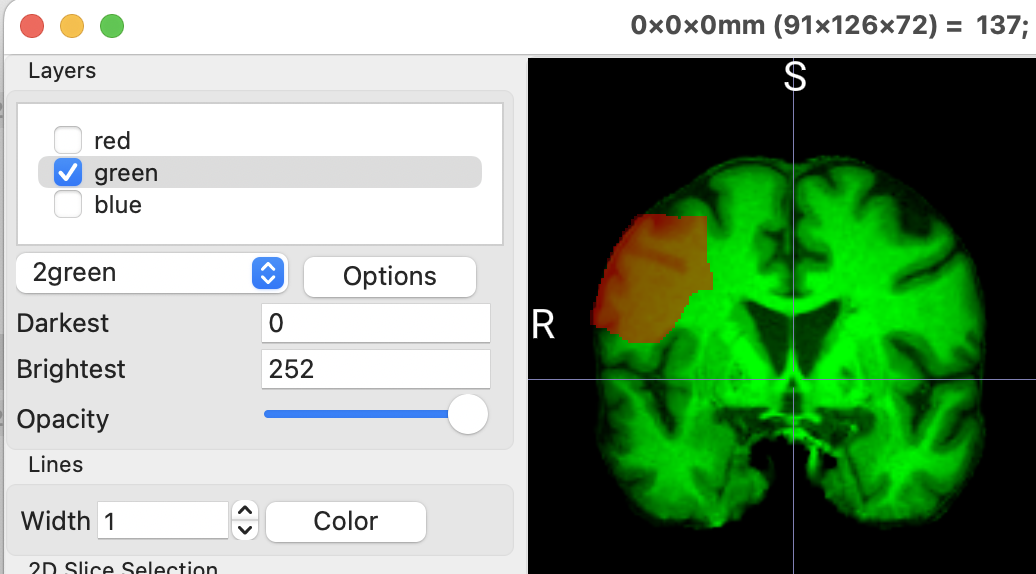The image size is (1036, 574).
Task: Click the Darkest value input field
Action: pos(375,323)
